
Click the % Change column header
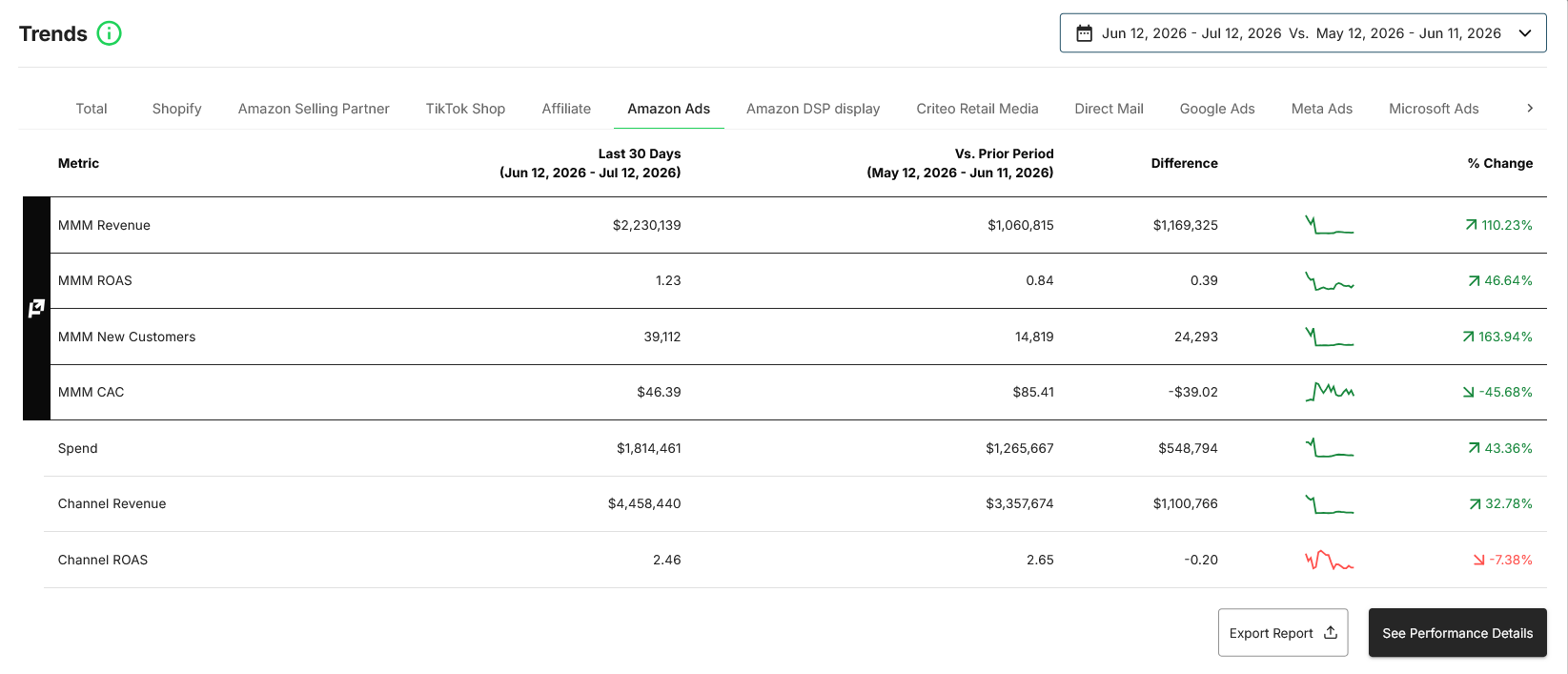coord(1500,163)
